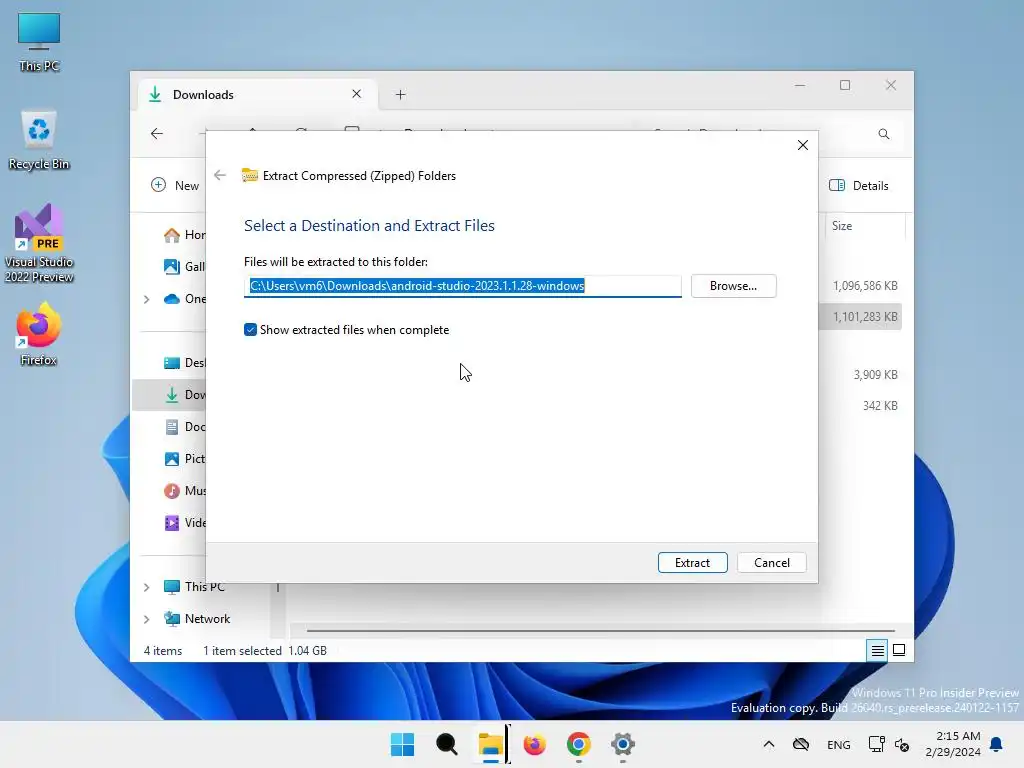
Task: Open This PC desktop shortcut
Action: (x=39, y=42)
